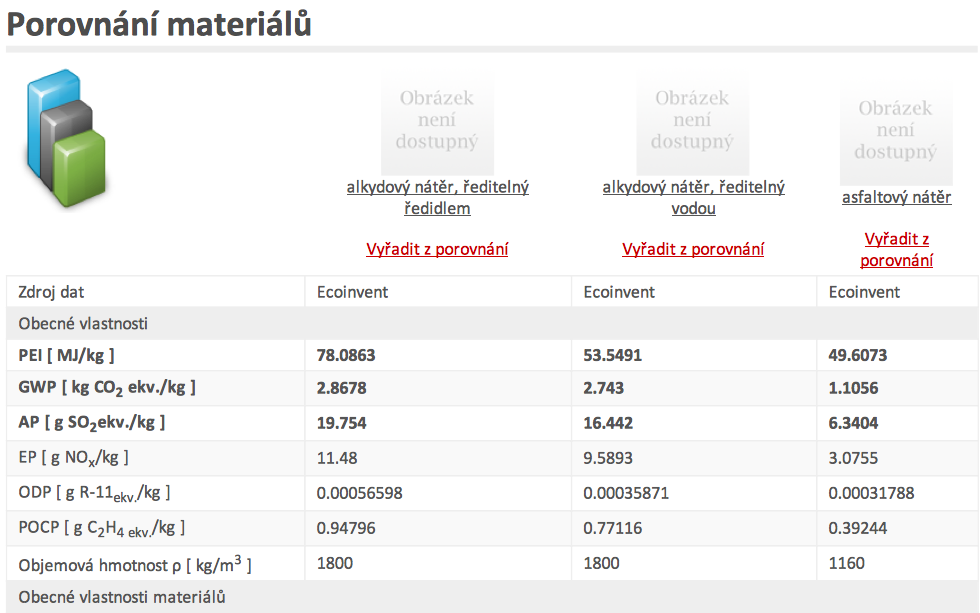
Task: Open 'alkydový nátěr, ředitelný ředidlem' material link
Action: pos(438,197)
